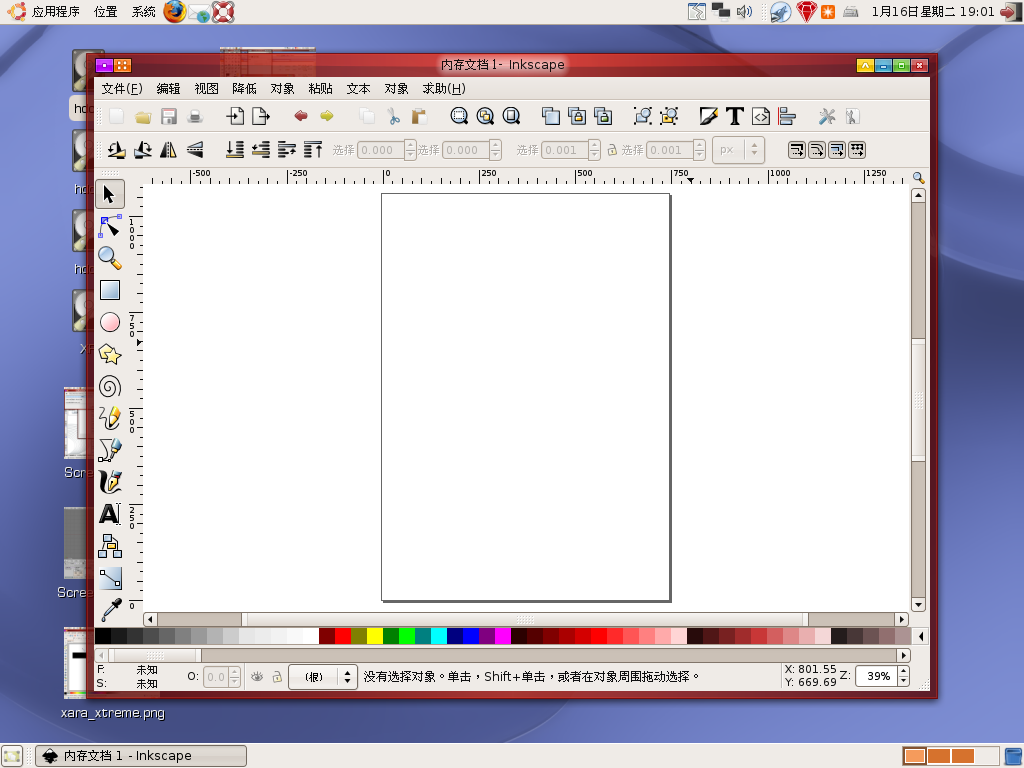This screenshot has height=768, width=1024.
Task: Open Text and Font dialog icon
Action: click(735, 116)
